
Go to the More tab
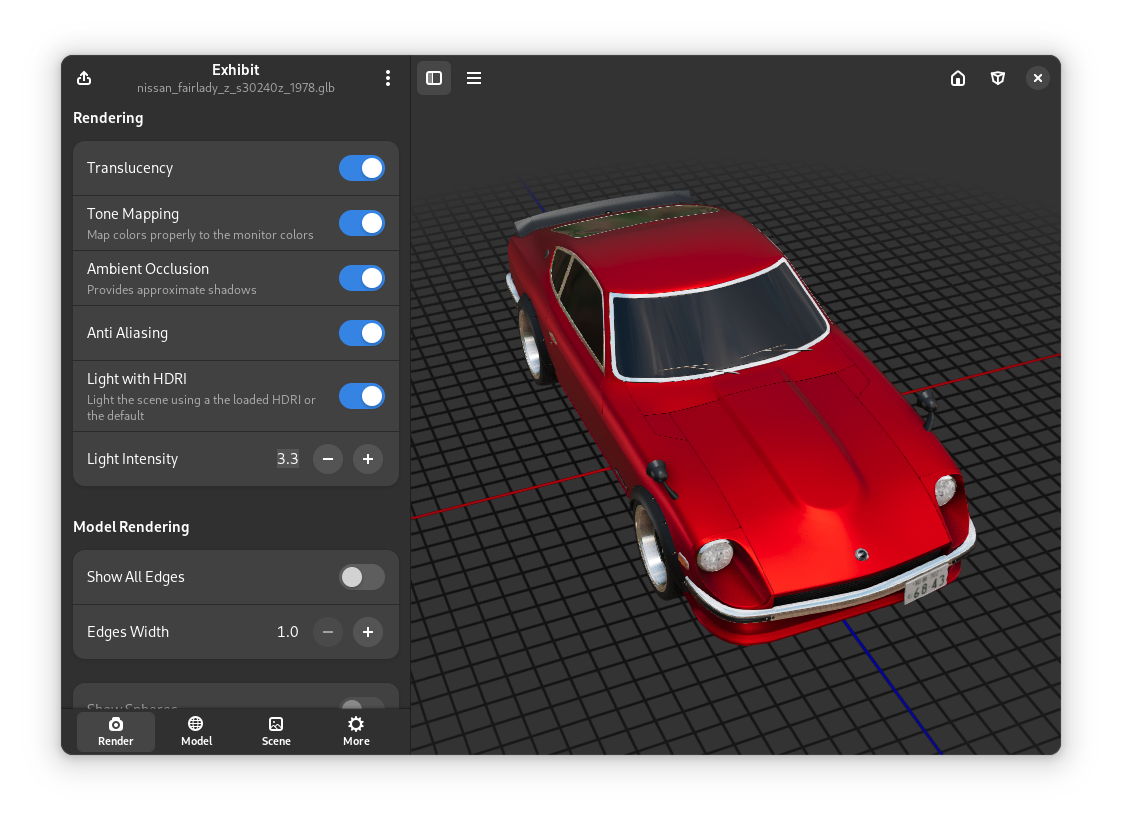click(x=356, y=732)
